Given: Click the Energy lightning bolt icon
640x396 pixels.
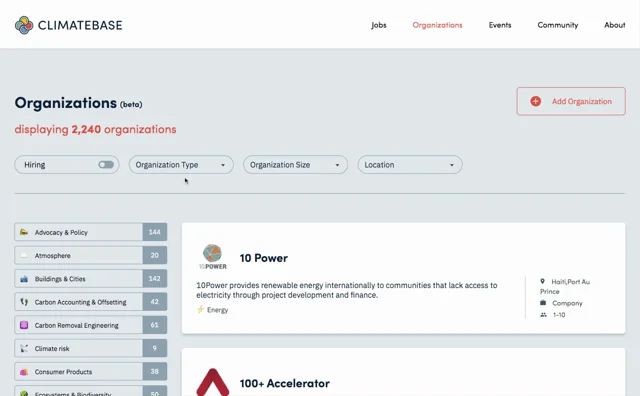Looking at the screenshot, I should (x=200, y=309).
